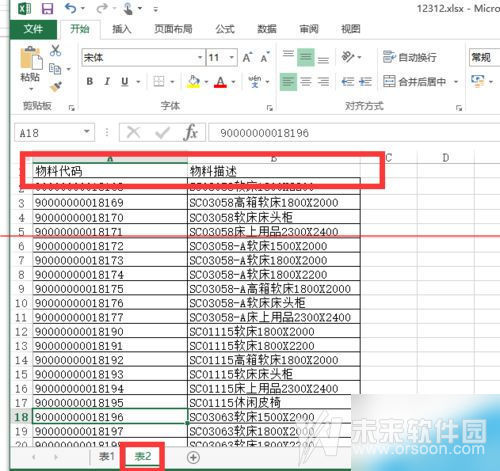The width and height of the screenshot is (500, 471).
Task: Click cell 90000000018177
Action: [x=110, y=317]
